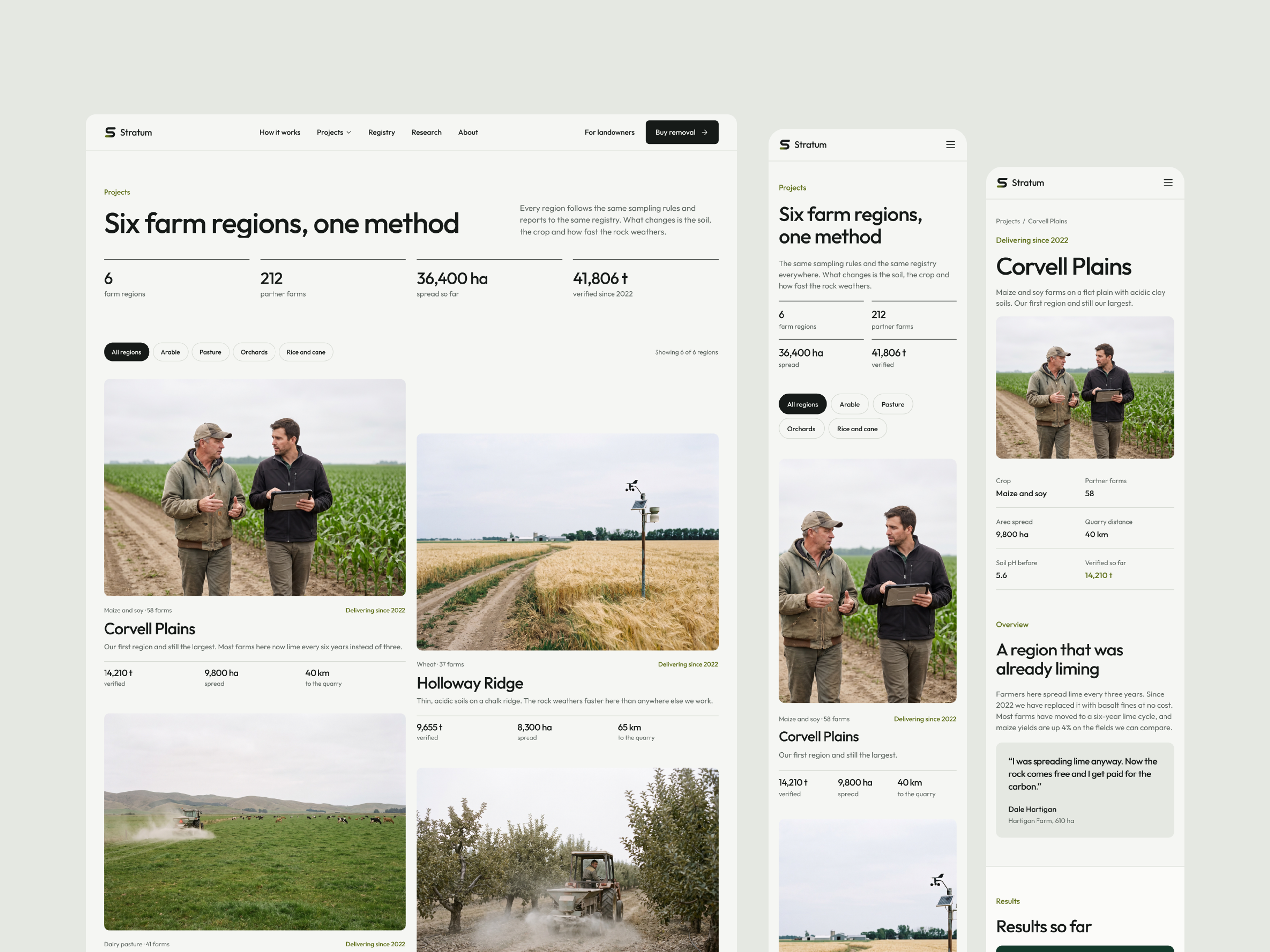The height and width of the screenshot is (952, 1270).
Task: Click the Buy removal button
Action: tap(682, 133)
